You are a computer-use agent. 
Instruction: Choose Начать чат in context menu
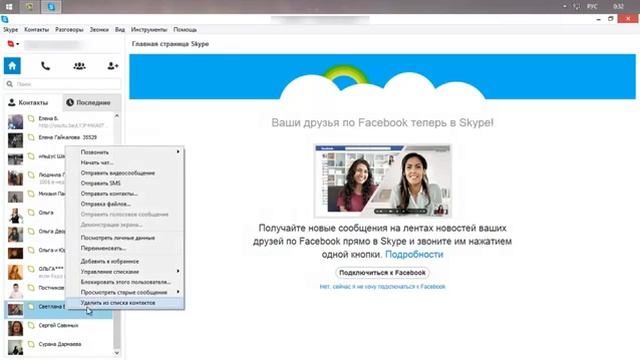(x=125, y=162)
